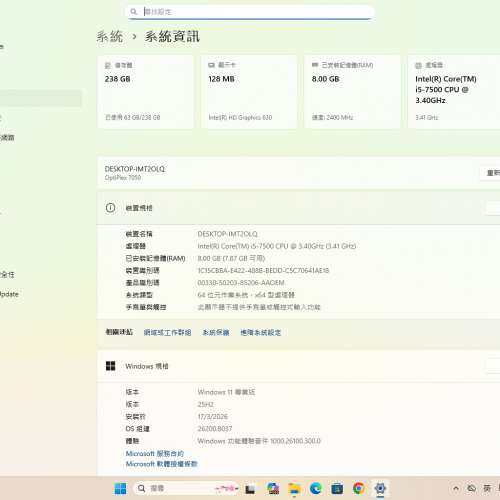Open the installed RAM card showing 8.00 GB
The width and height of the screenshot is (500, 500).
(352, 92)
